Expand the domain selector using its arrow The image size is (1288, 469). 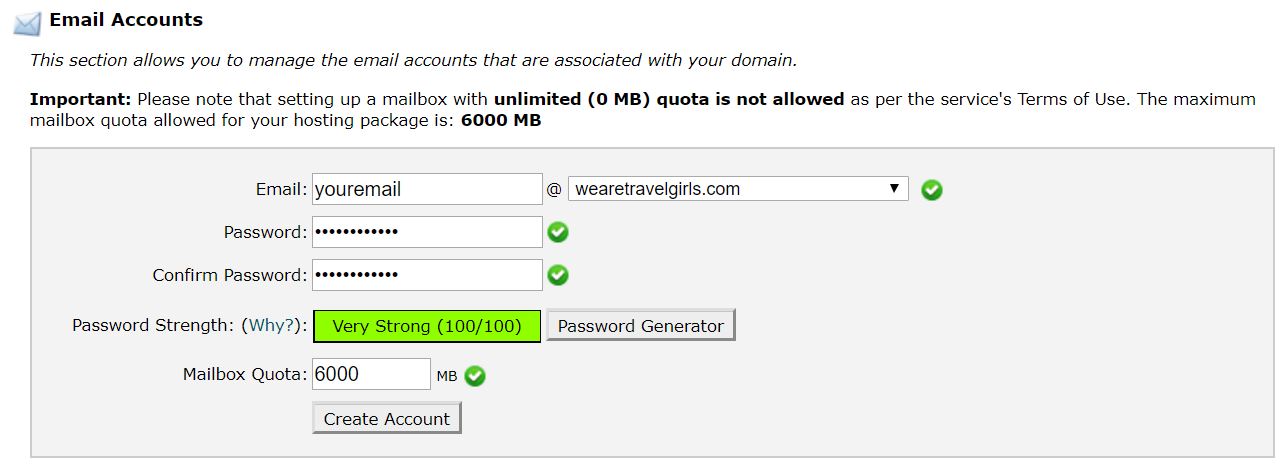coord(894,189)
